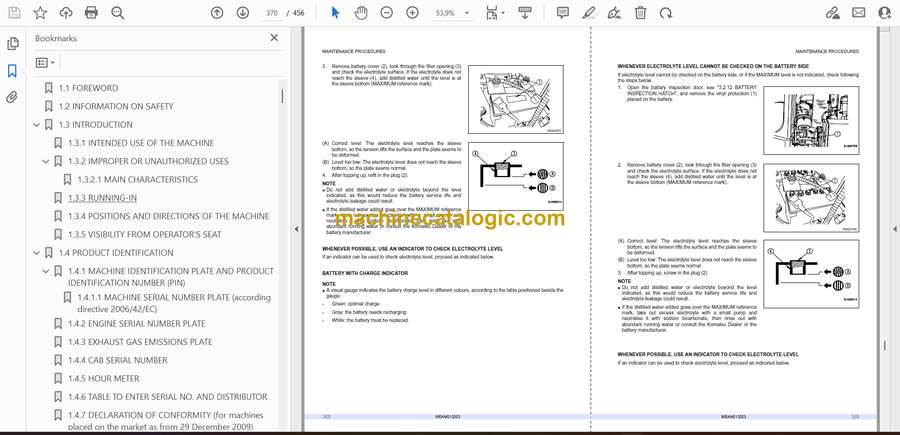Go to 1.4.2 ENGINE SERIAL NUMBER PLATE
900x435 pixels.
point(136,324)
